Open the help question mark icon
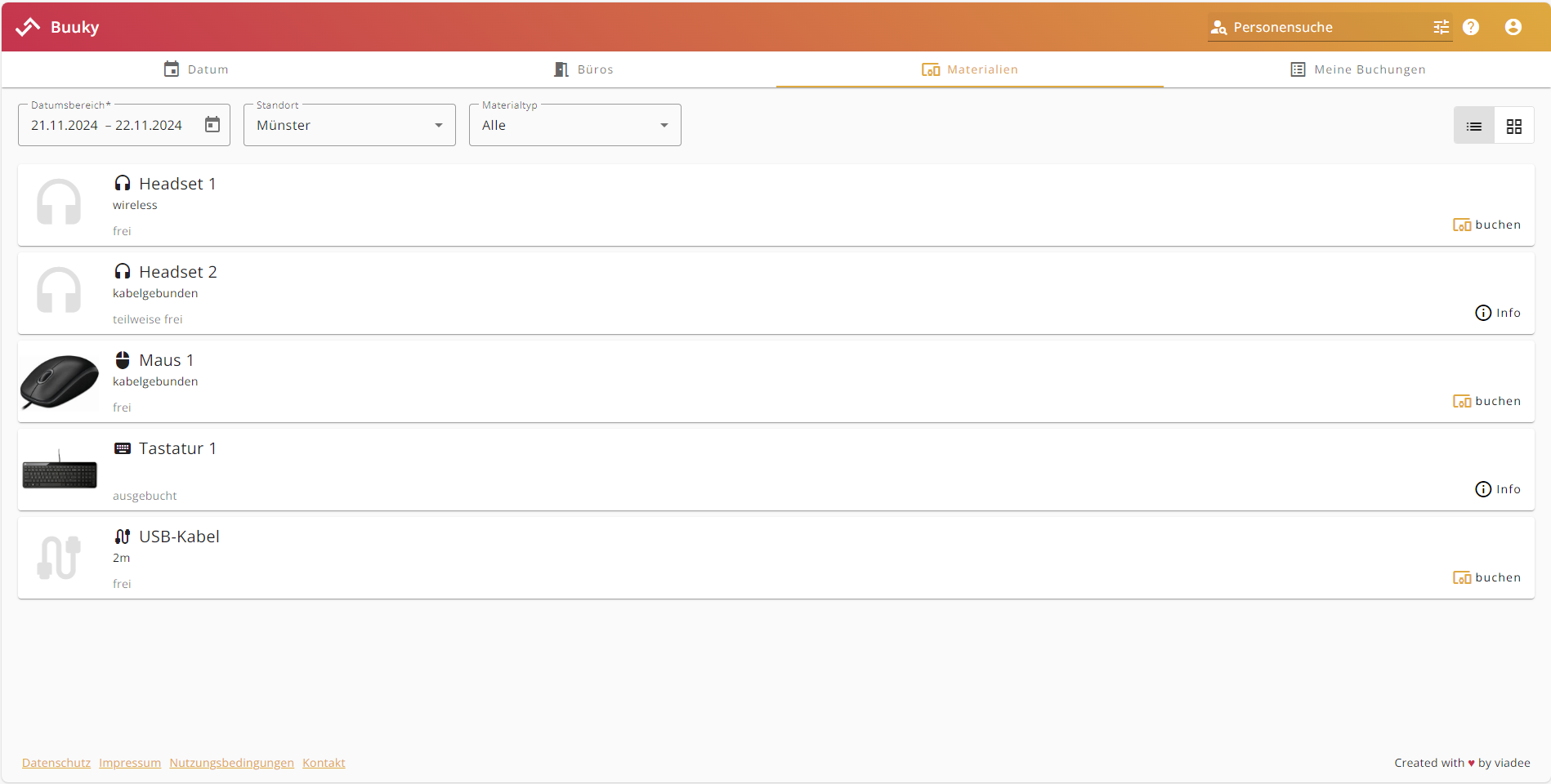 pyautogui.click(x=1471, y=27)
